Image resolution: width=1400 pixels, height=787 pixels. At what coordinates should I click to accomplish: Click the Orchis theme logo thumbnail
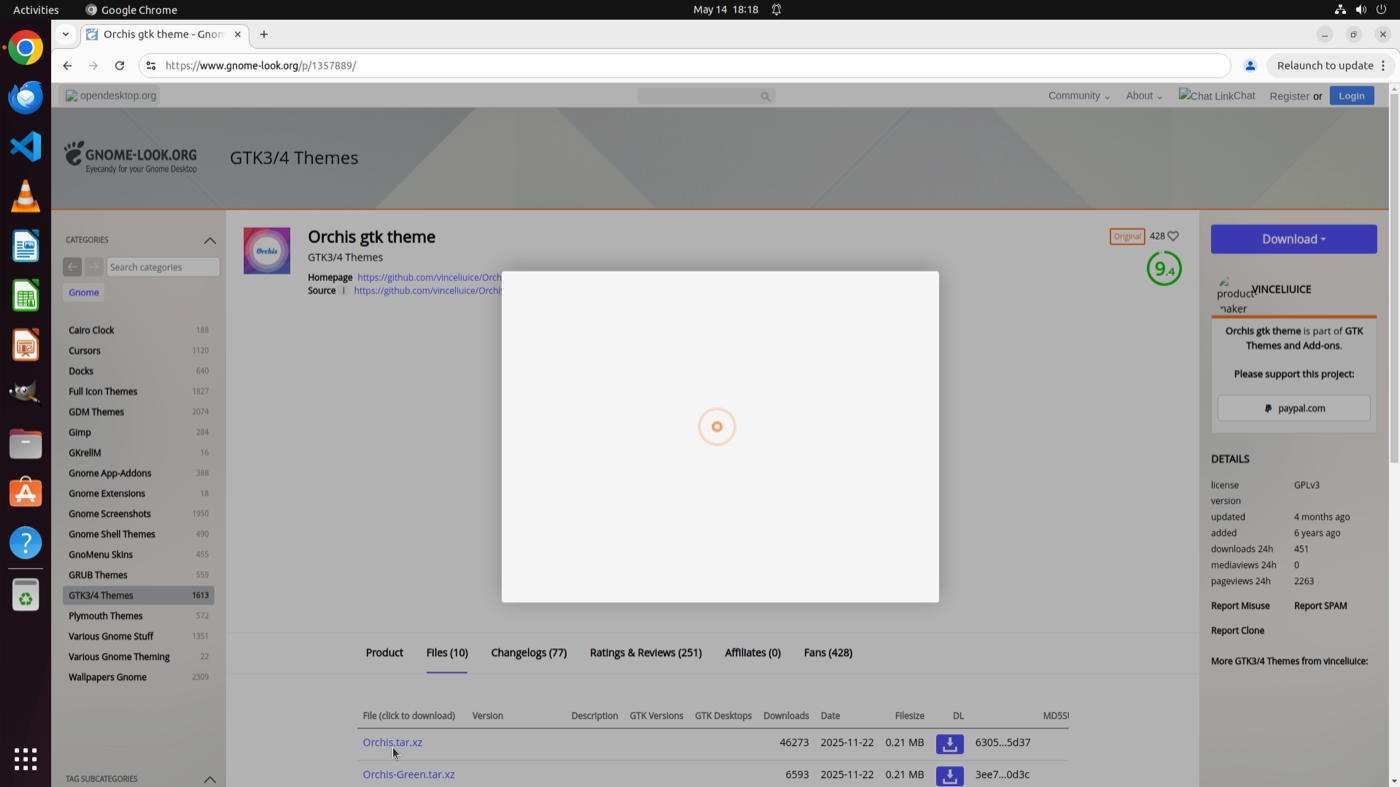267,250
